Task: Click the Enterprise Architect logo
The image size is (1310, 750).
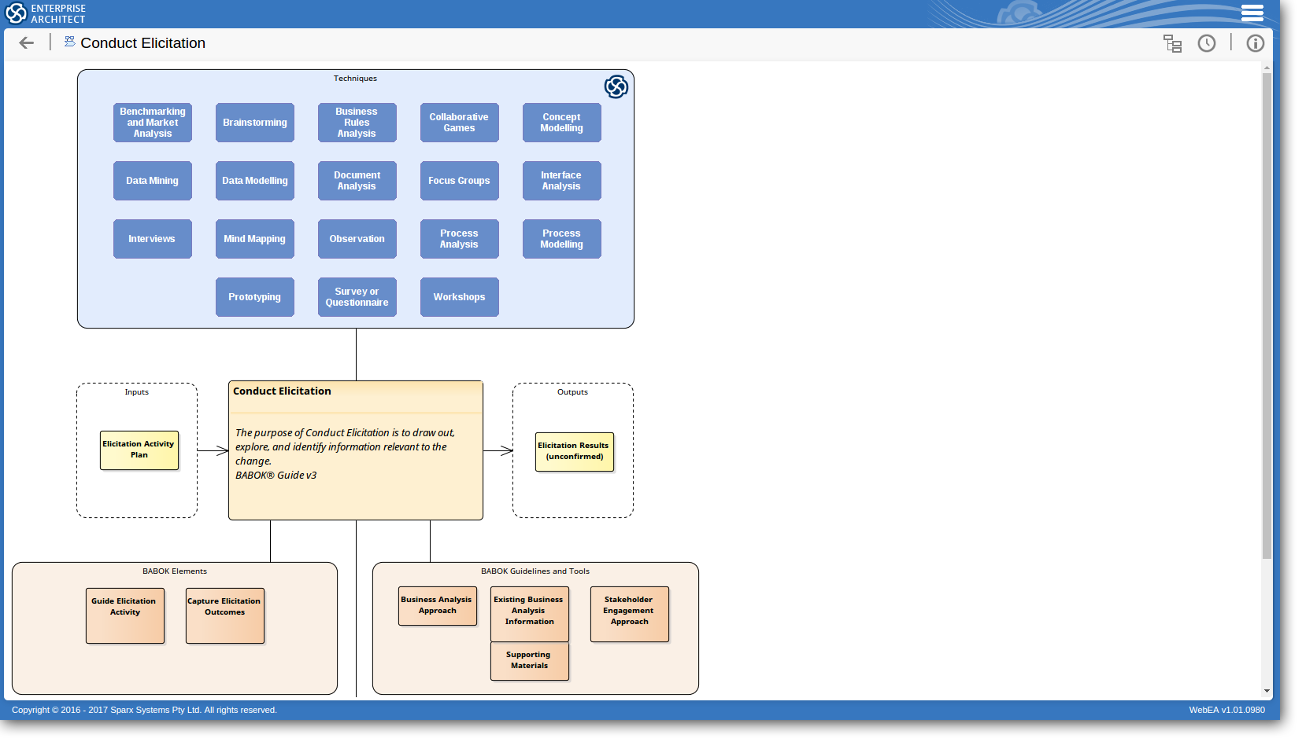Action: pos(46,13)
